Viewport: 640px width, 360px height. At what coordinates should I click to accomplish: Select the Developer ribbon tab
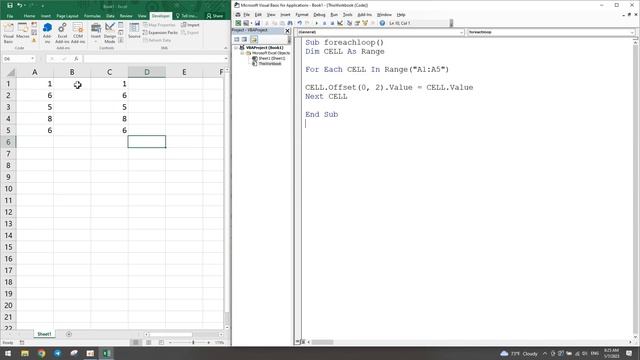click(x=160, y=16)
